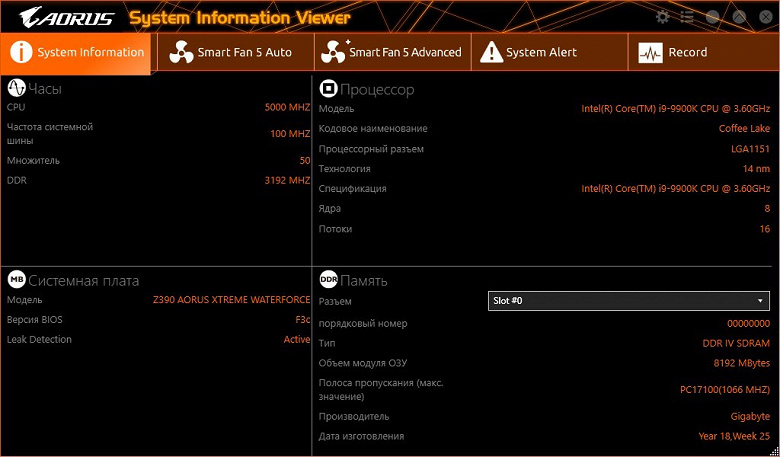Click the AORUS logo
Screen dimensions: 780x457
coord(66,17)
